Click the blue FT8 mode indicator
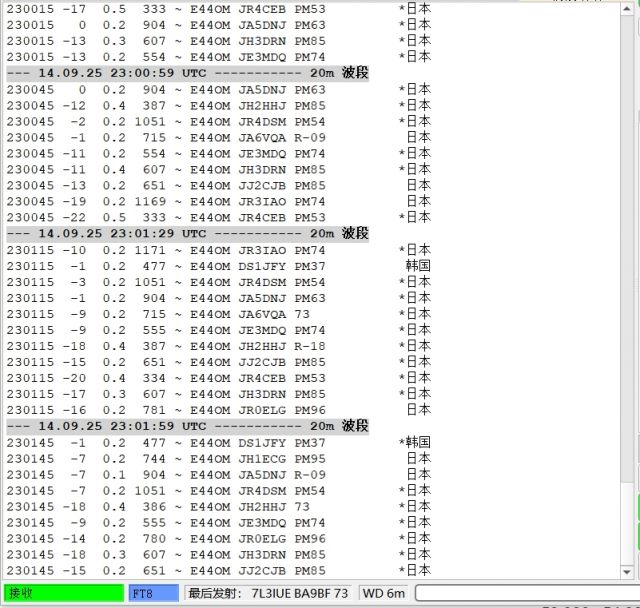The width and height of the screenshot is (640, 608). pyautogui.click(x=153, y=593)
